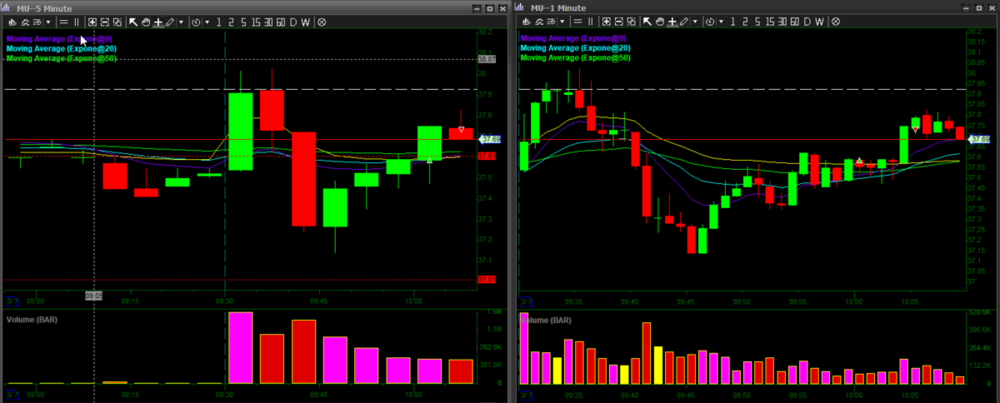Screen dimensions: 1000x403
Task: Expand the clock dropdown arrow in MU 1 Minute toolbar
Action: tap(721, 22)
